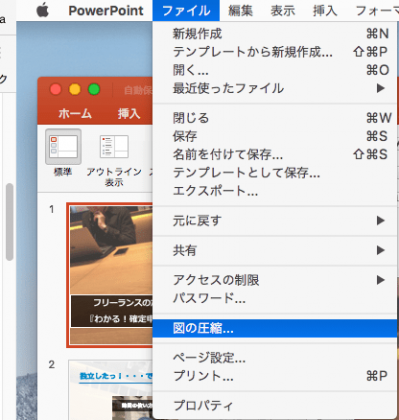Open the 挿入 menu in menu bar
Screen dimensions: 399x420
pos(325,11)
